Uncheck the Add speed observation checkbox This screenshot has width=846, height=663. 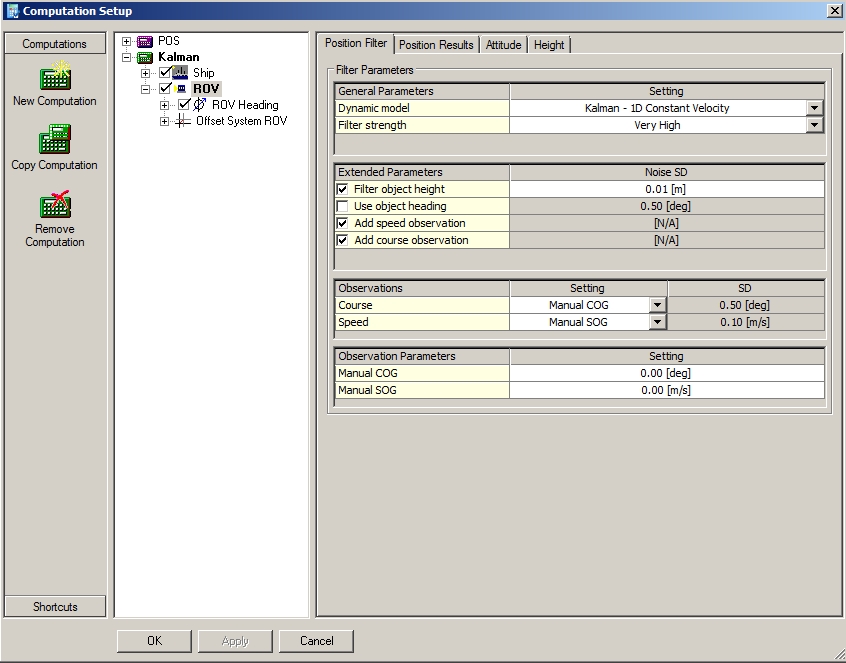[343, 223]
